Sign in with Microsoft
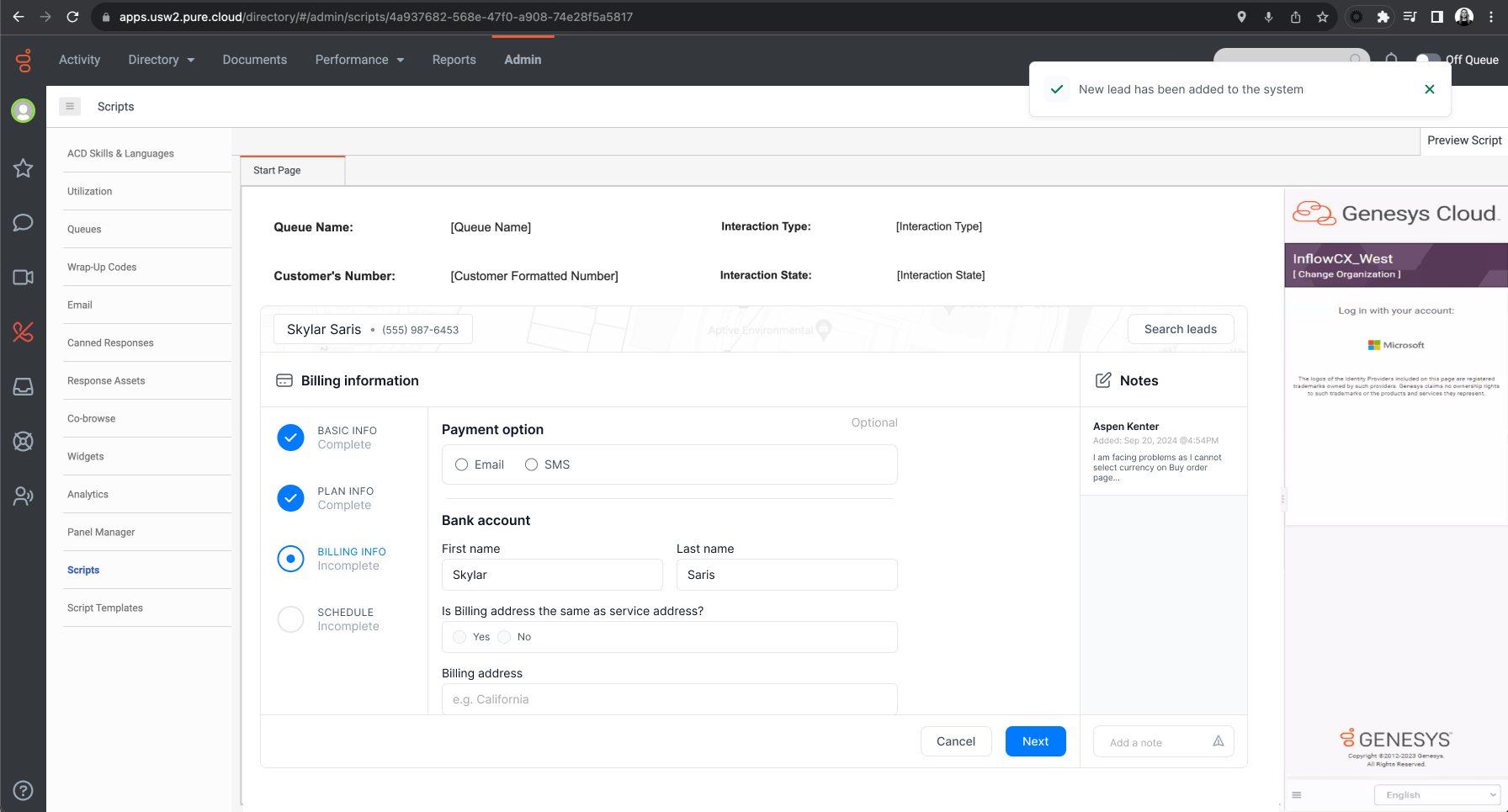The image size is (1508, 812). click(1396, 345)
